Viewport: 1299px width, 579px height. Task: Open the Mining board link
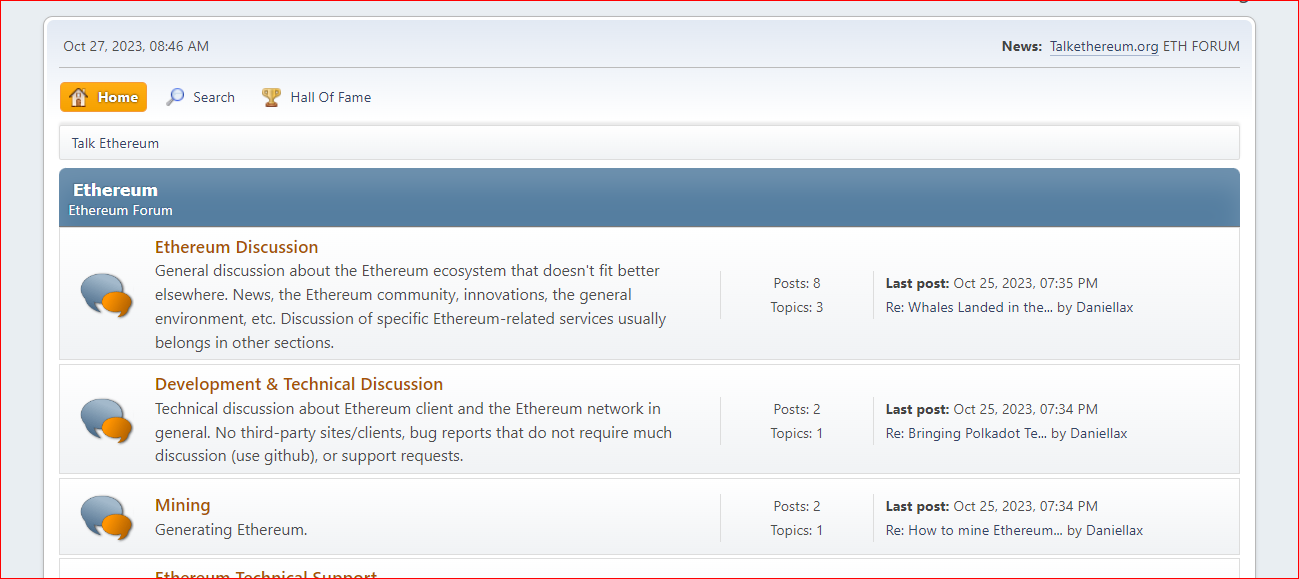(183, 505)
